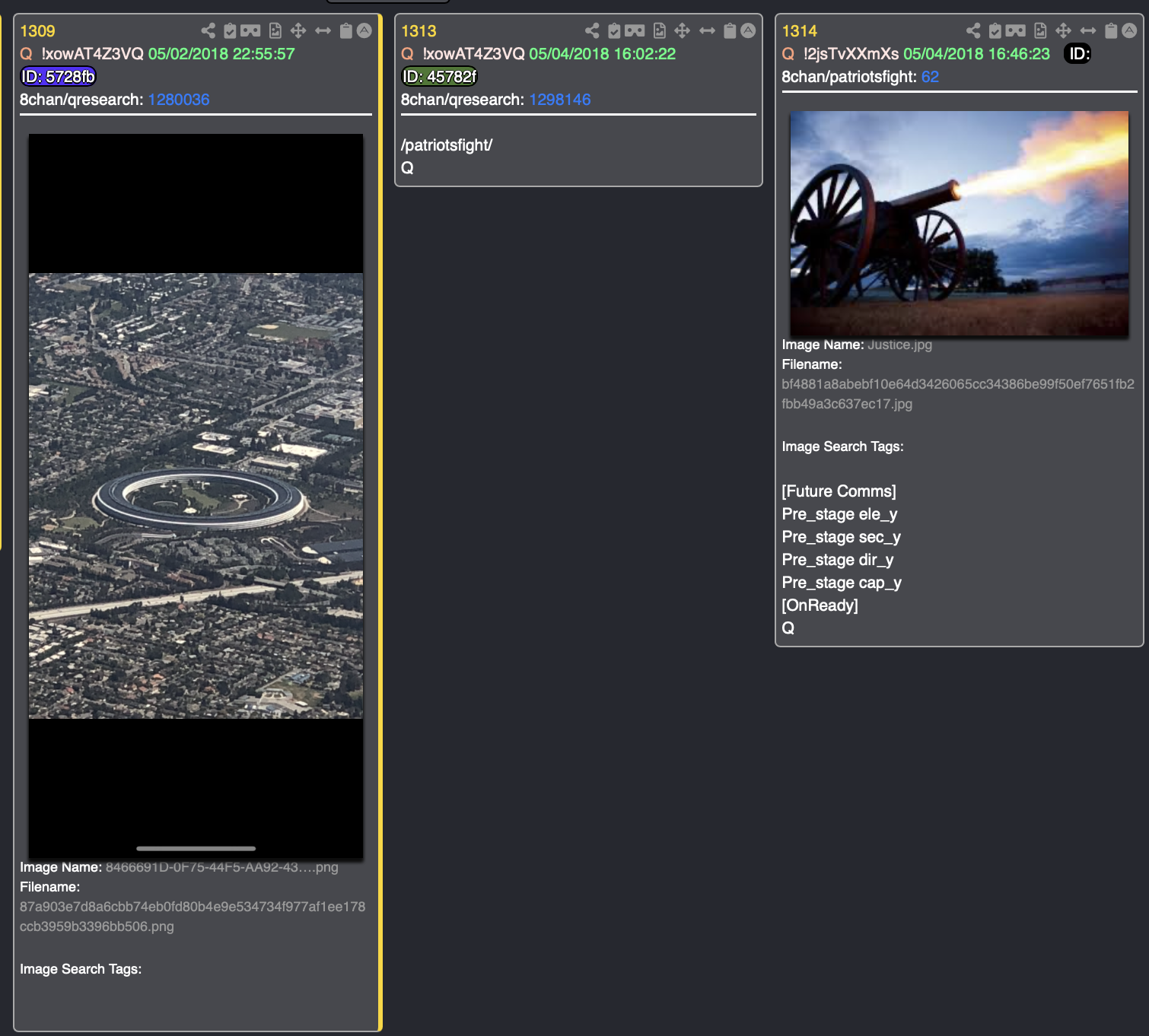Click the Q icon beside post 1314 tripcode
1149x1036 pixels.
coord(788,54)
